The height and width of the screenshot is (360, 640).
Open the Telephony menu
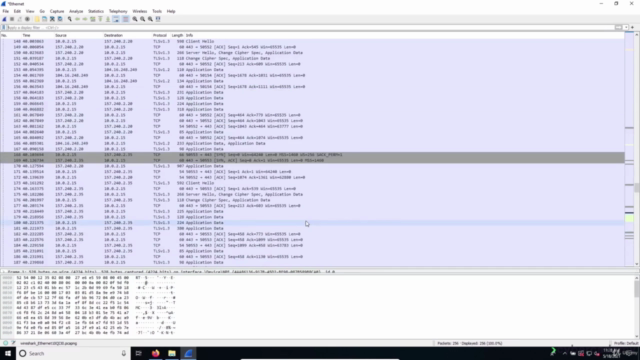118,11
